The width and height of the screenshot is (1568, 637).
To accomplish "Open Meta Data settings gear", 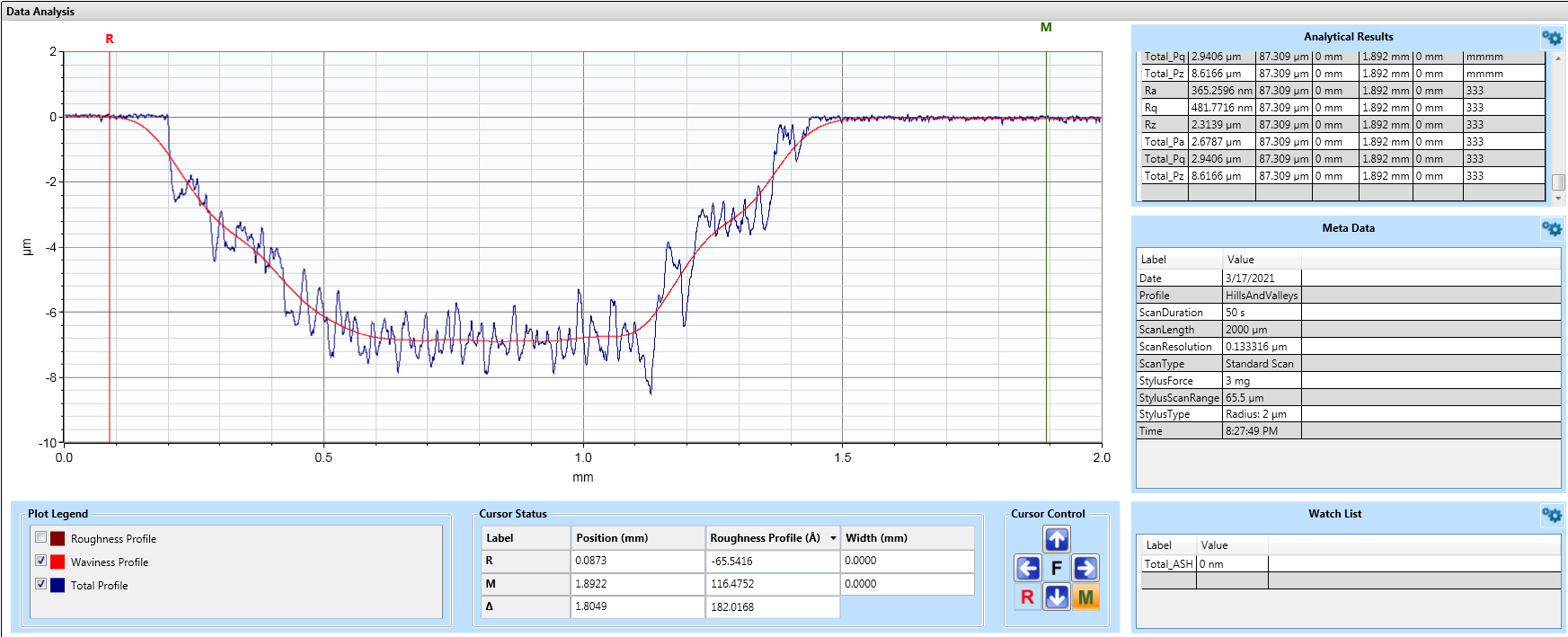I will (x=1551, y=229).
